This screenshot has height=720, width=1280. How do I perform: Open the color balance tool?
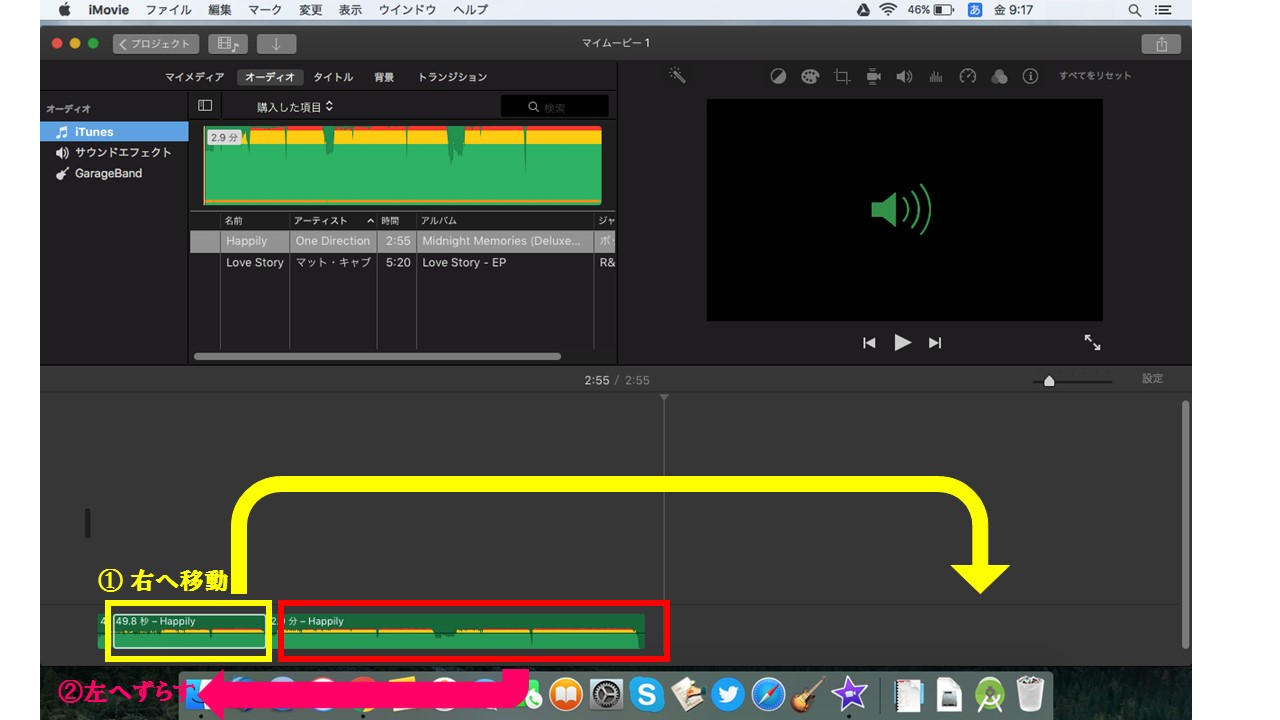pos(778,76)
